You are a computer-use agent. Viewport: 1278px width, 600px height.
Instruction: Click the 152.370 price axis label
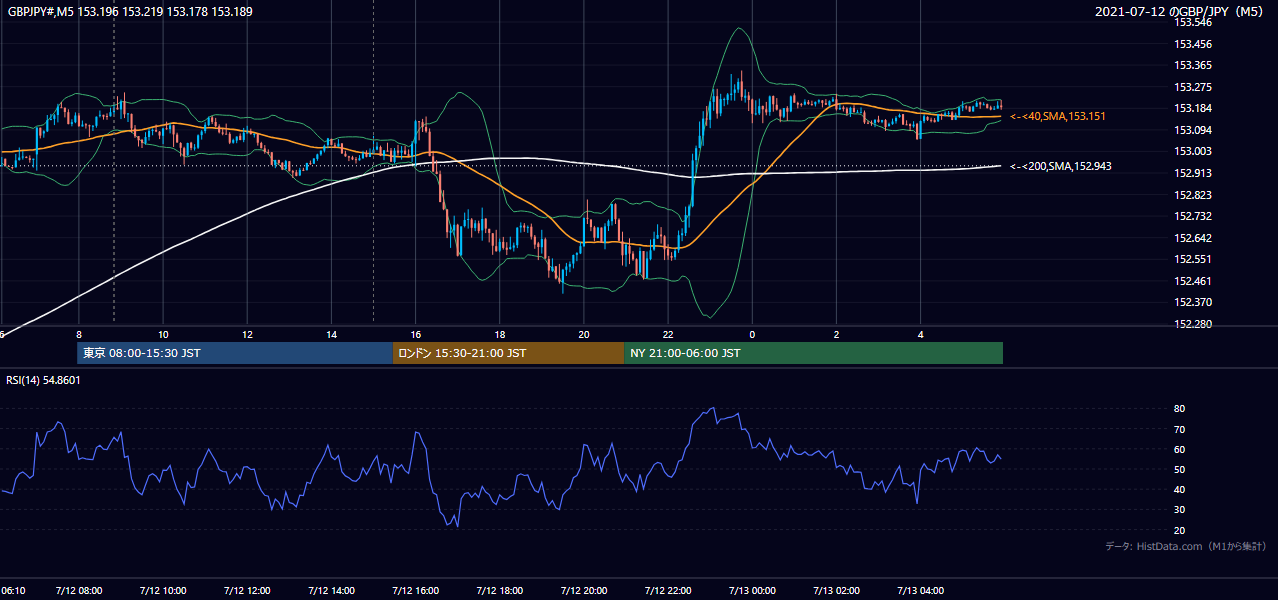1193,302
